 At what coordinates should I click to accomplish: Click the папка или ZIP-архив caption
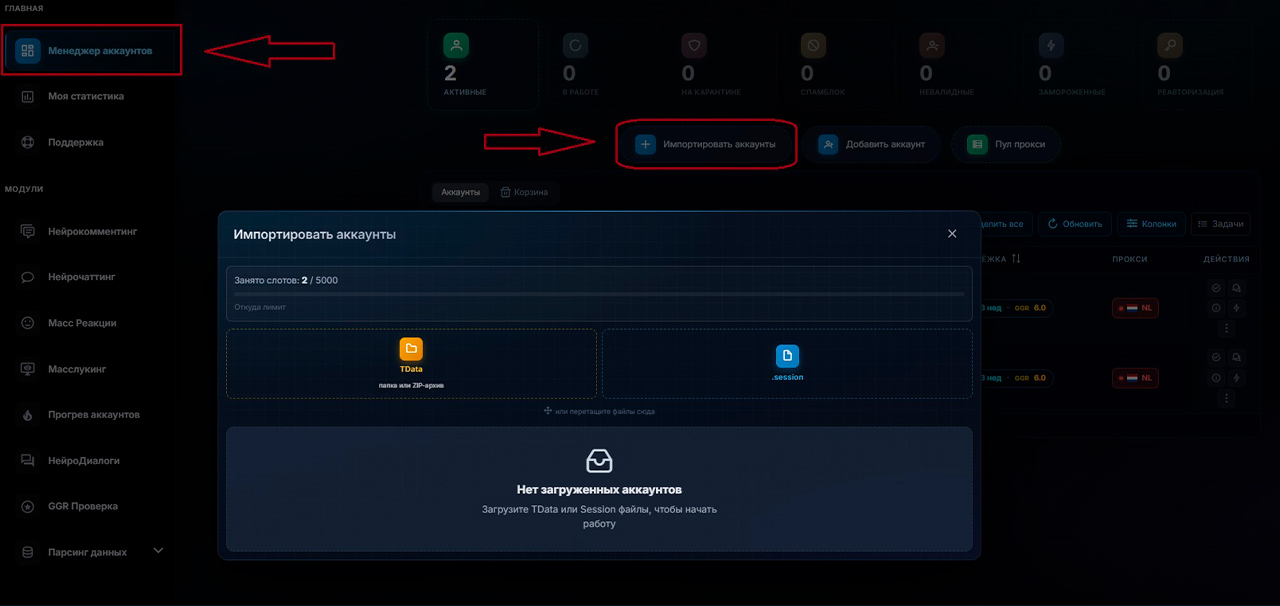(411, 384)
